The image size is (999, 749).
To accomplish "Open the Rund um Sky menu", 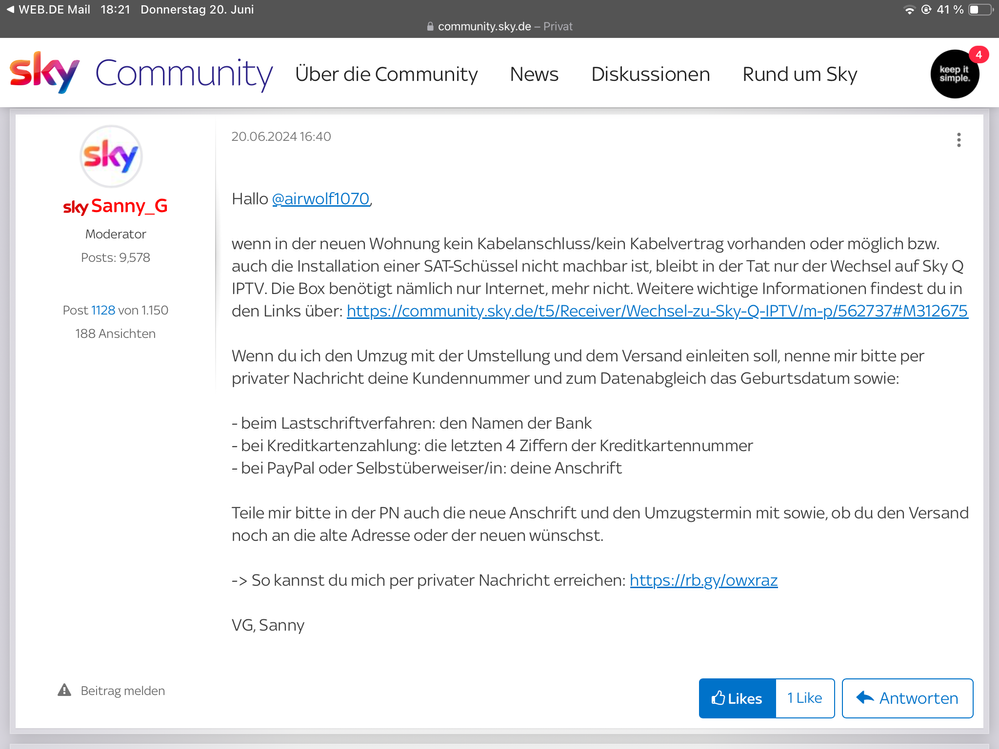I will pyautogui.click(x=799, y=74).
